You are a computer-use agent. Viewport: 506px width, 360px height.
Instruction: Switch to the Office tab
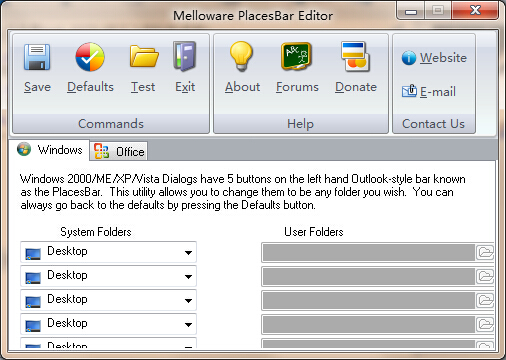click(x=119, y=152)
